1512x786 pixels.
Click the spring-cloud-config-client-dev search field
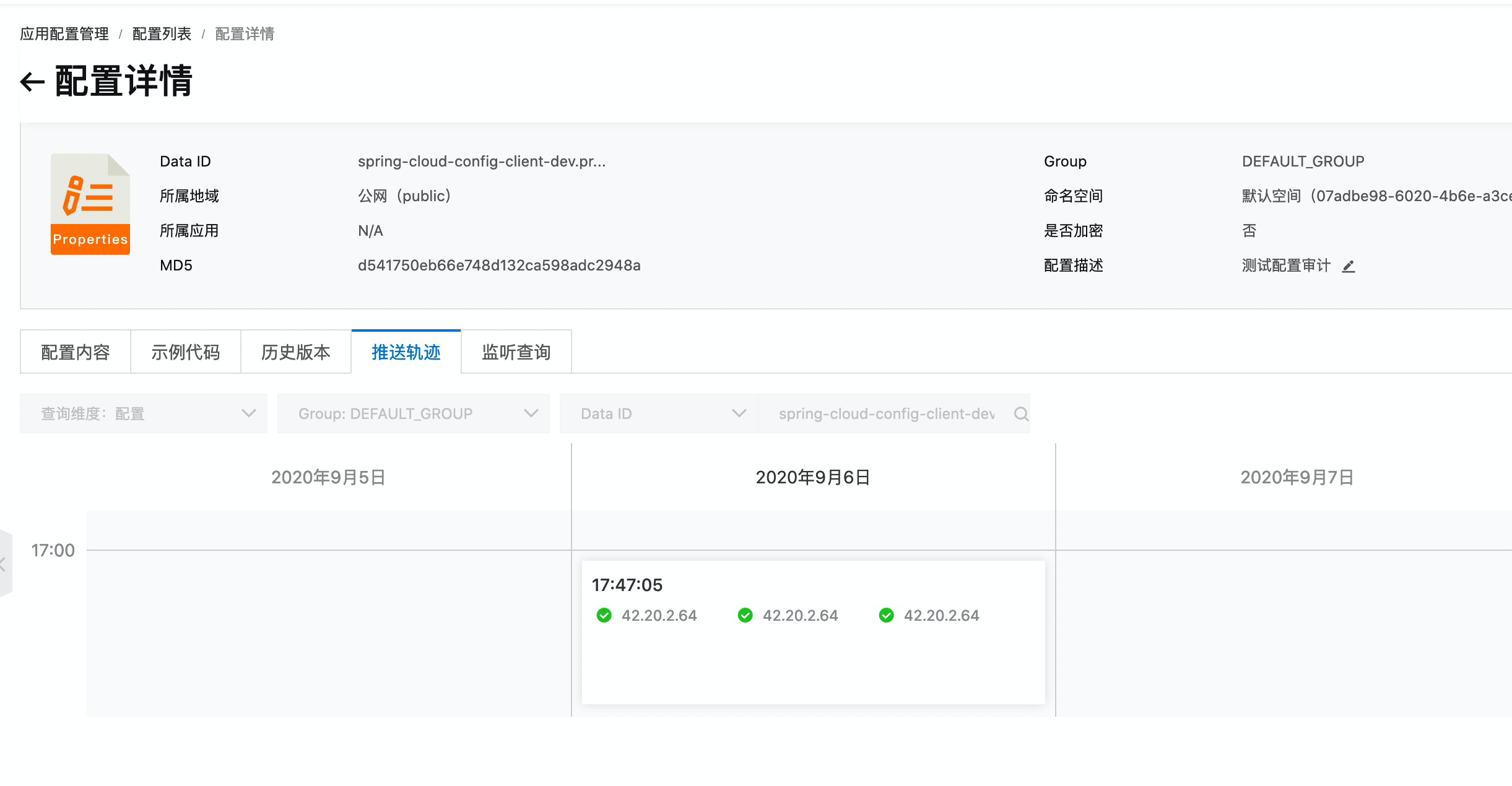point(885,413)
